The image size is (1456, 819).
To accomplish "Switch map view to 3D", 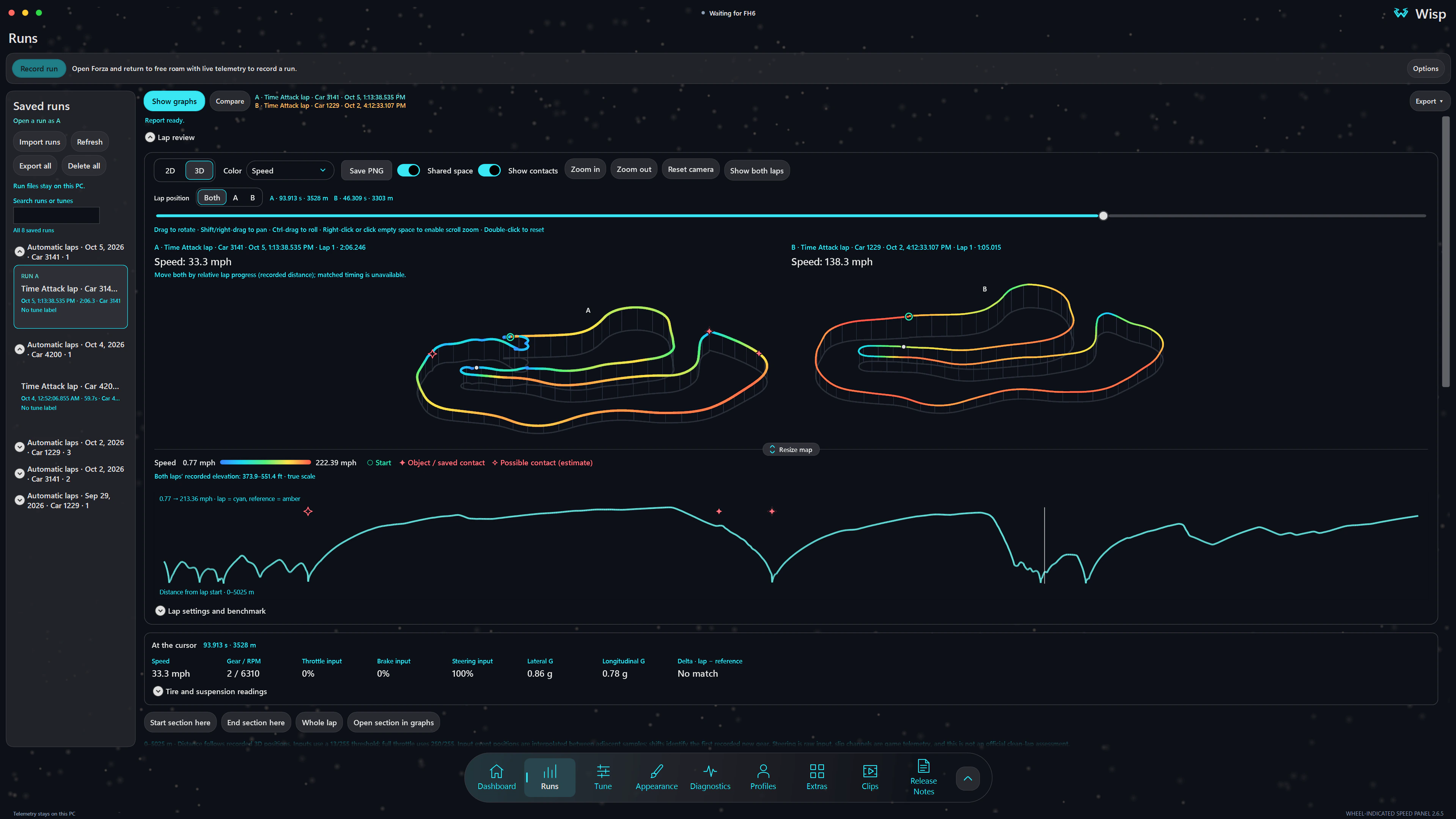I will coord(199,170).
